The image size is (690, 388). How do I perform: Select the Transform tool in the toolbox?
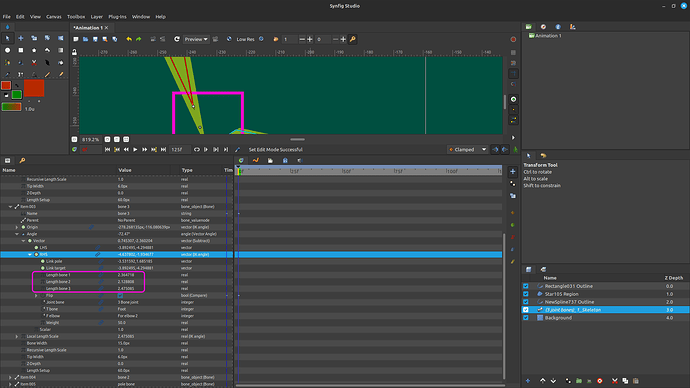tap(7, 38)
